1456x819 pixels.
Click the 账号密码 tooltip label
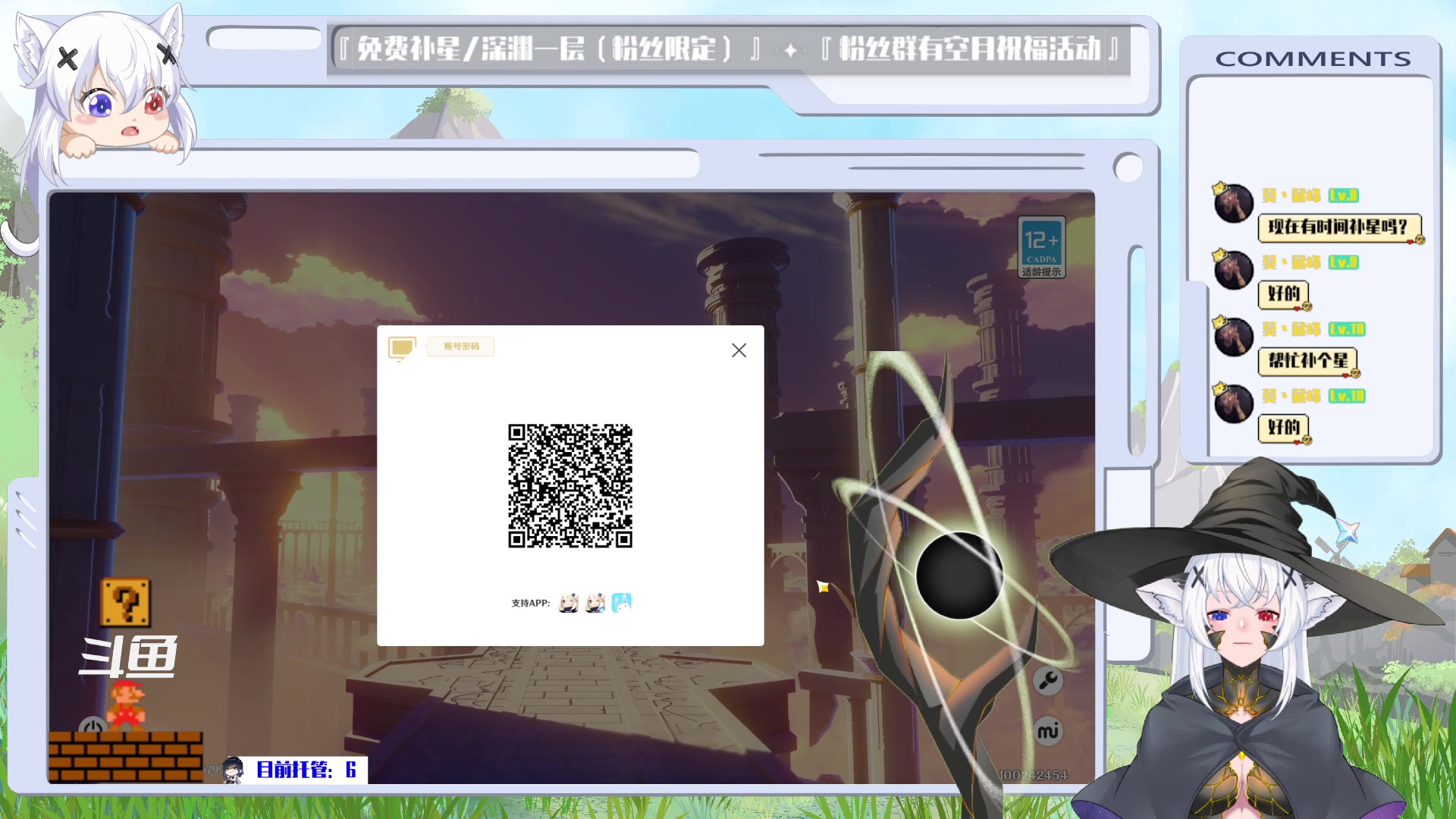(461, 347)
